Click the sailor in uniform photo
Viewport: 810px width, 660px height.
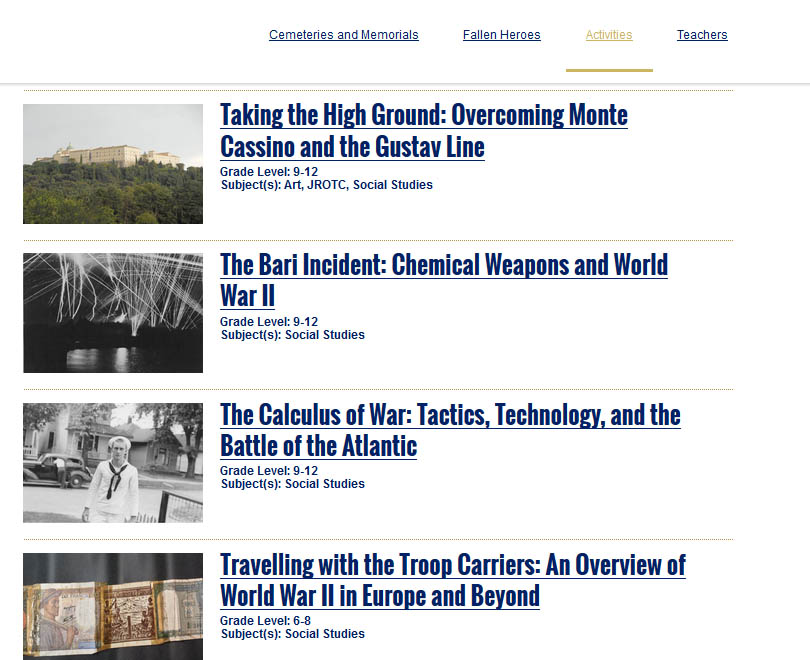click(x=113, y=463)
